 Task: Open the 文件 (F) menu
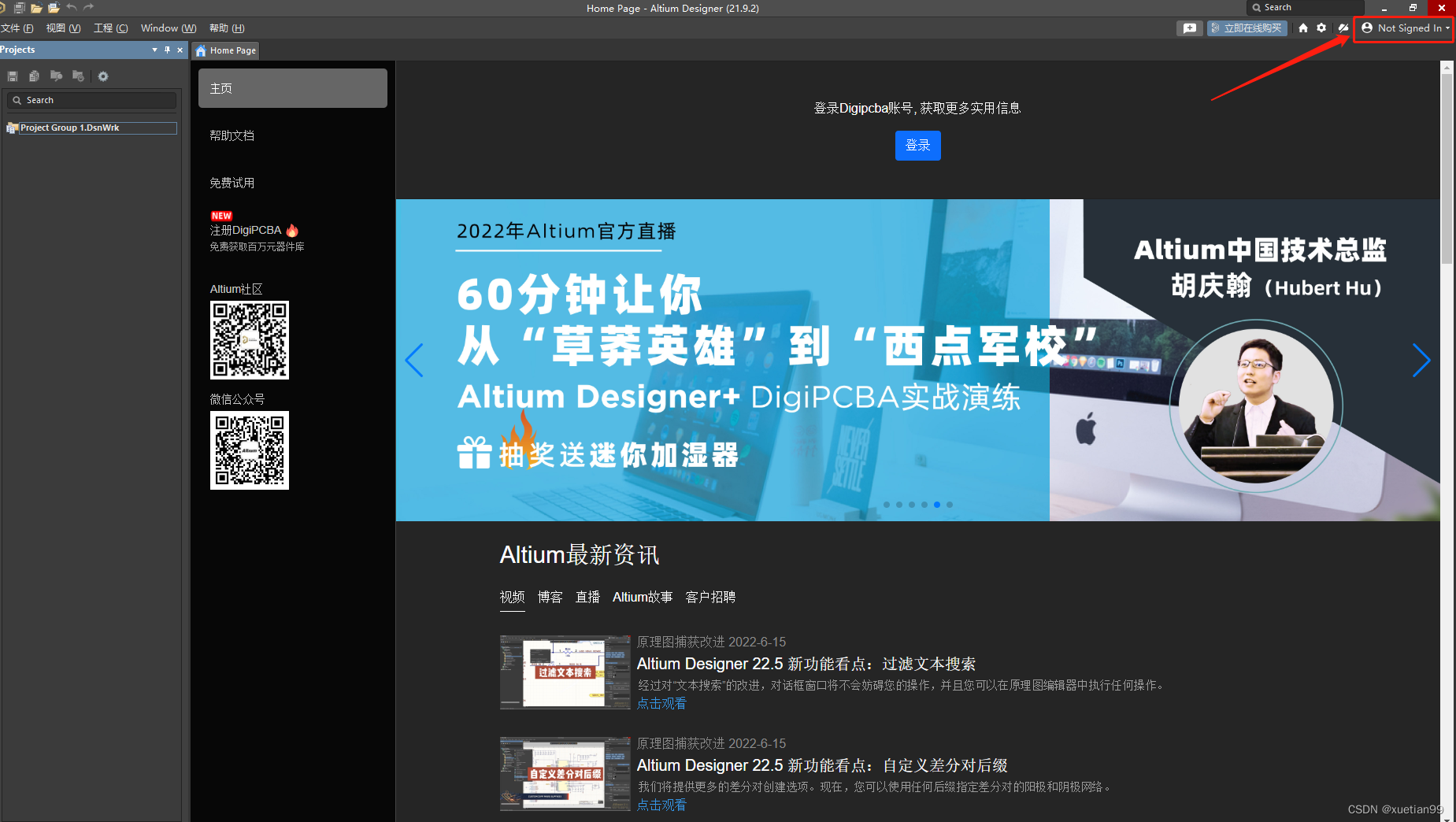point(17,28)
